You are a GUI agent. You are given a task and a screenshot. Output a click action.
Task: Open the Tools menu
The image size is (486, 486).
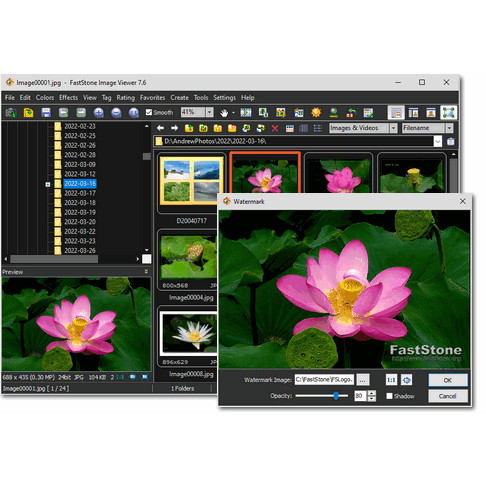[201, 98]
